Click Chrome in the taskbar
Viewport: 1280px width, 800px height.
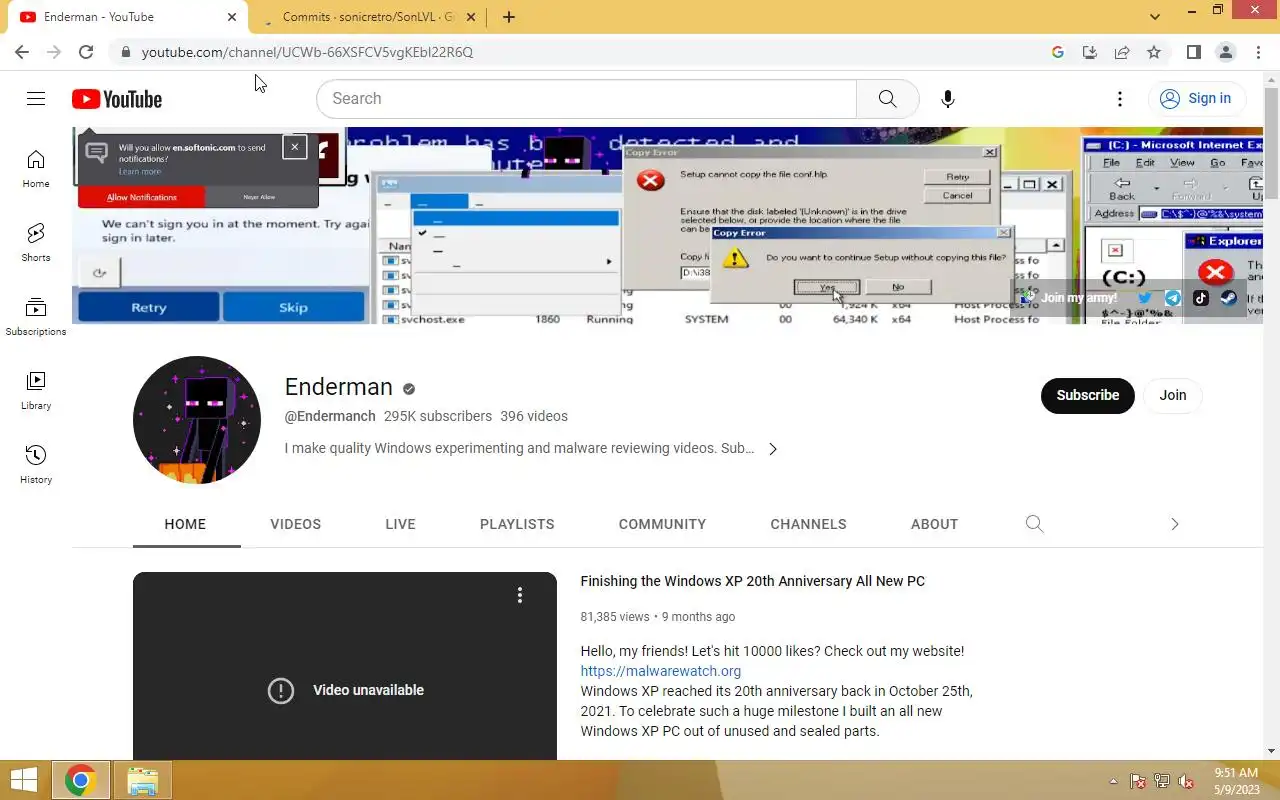pyautogui.click(x=80, y=780)
